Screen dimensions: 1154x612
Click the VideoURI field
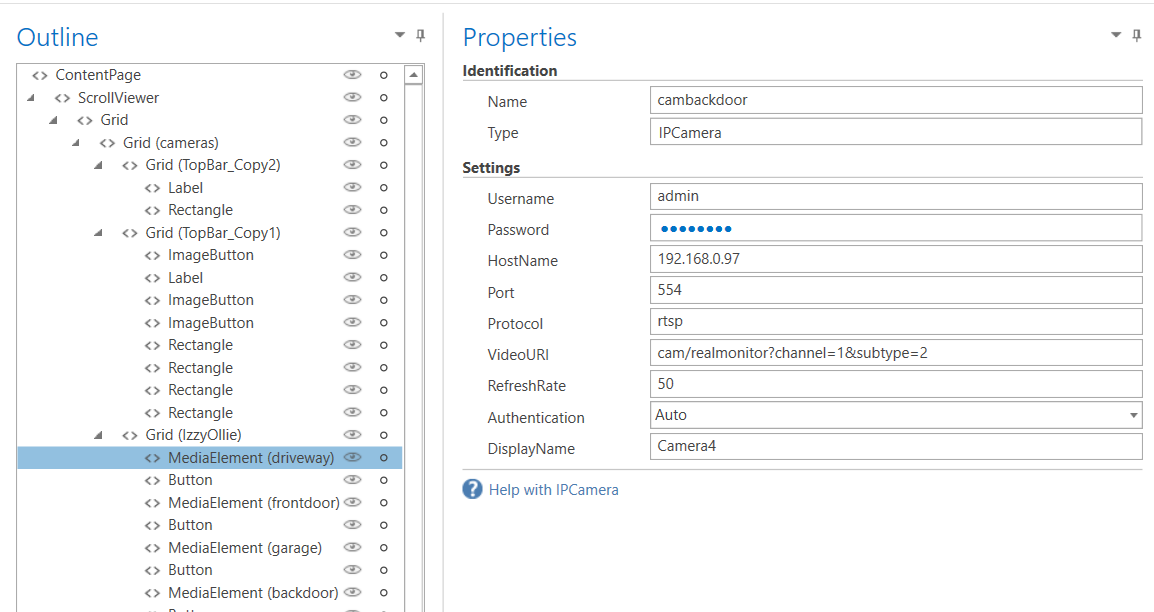[896, 353]
